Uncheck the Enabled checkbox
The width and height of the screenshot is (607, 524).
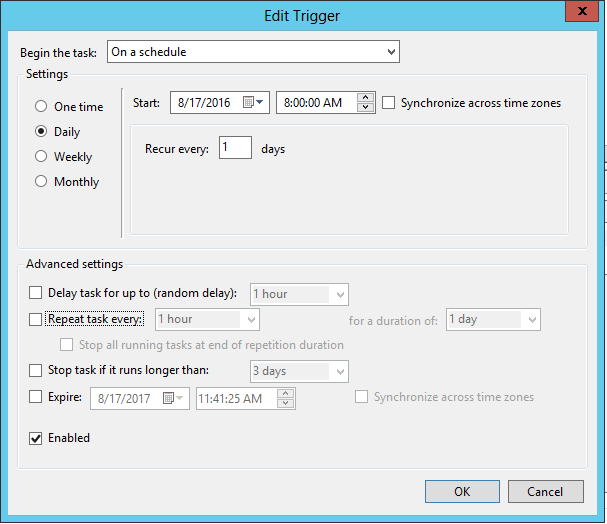pos(36,438)
